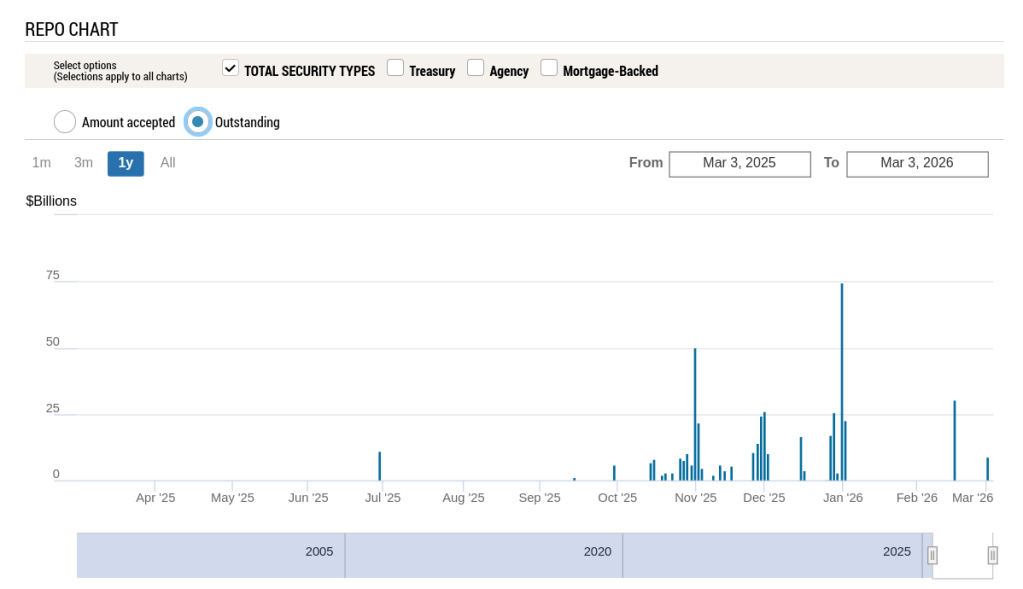Click the 50 billion bar at Nov '25
This screenshot has width=1023, height=589.
(x=695, y=415)
